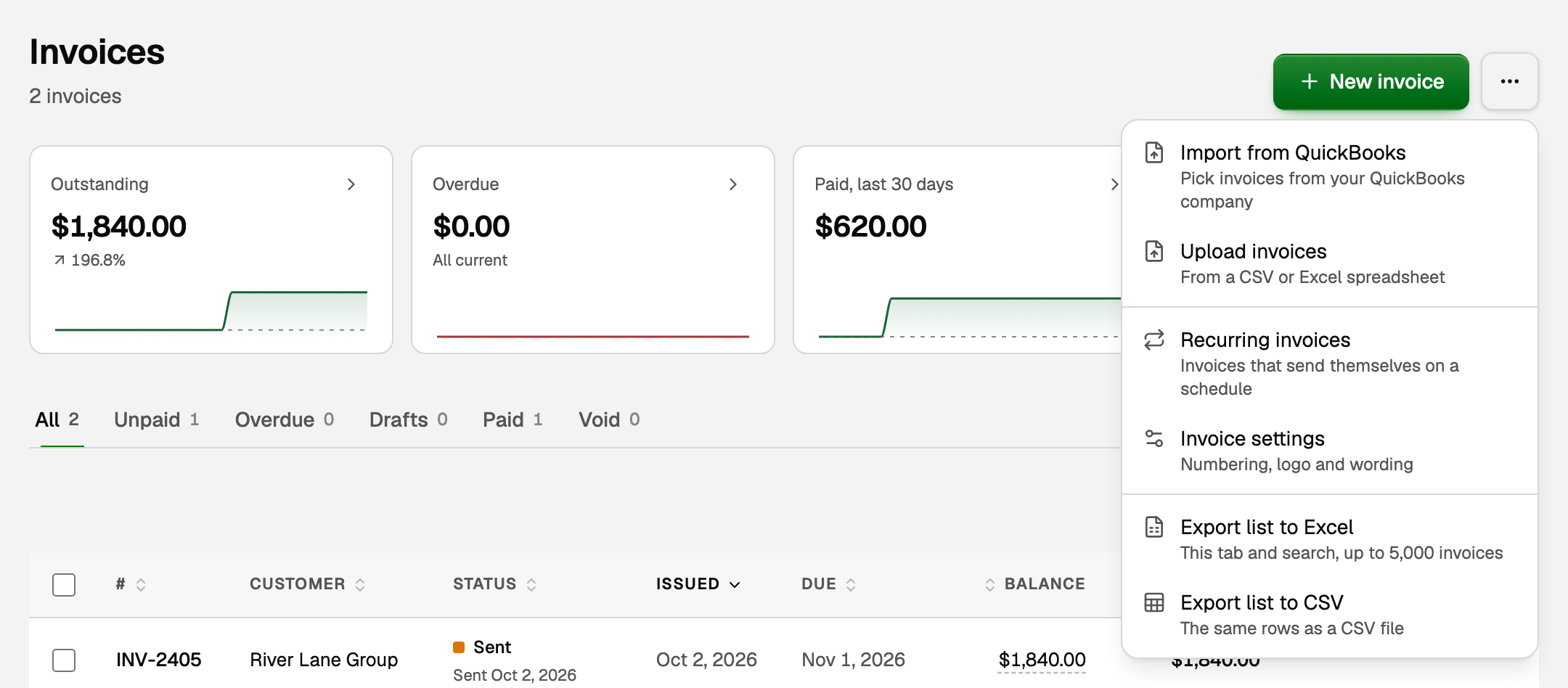Click the orange Sent status indicator

[459, 647]
